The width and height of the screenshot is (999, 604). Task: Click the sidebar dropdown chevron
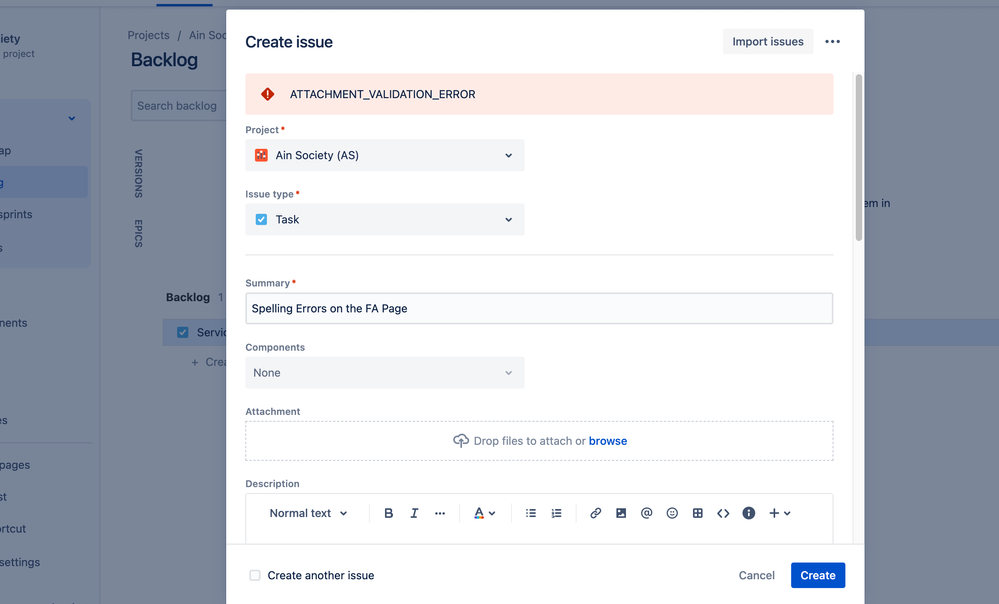click(72, 119)
